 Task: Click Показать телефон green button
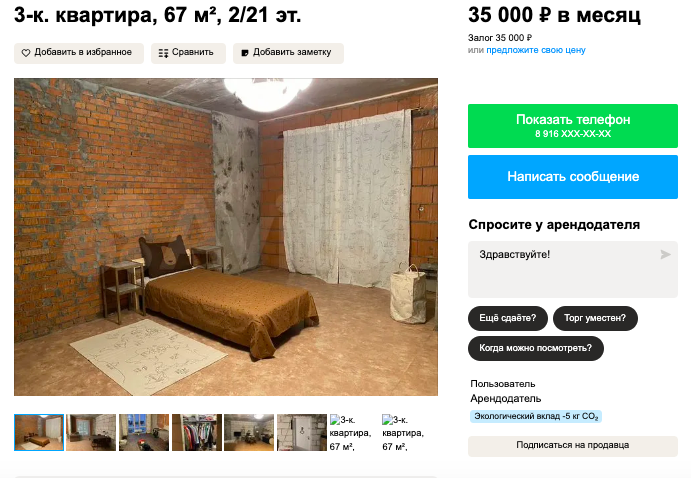(572, 126)
